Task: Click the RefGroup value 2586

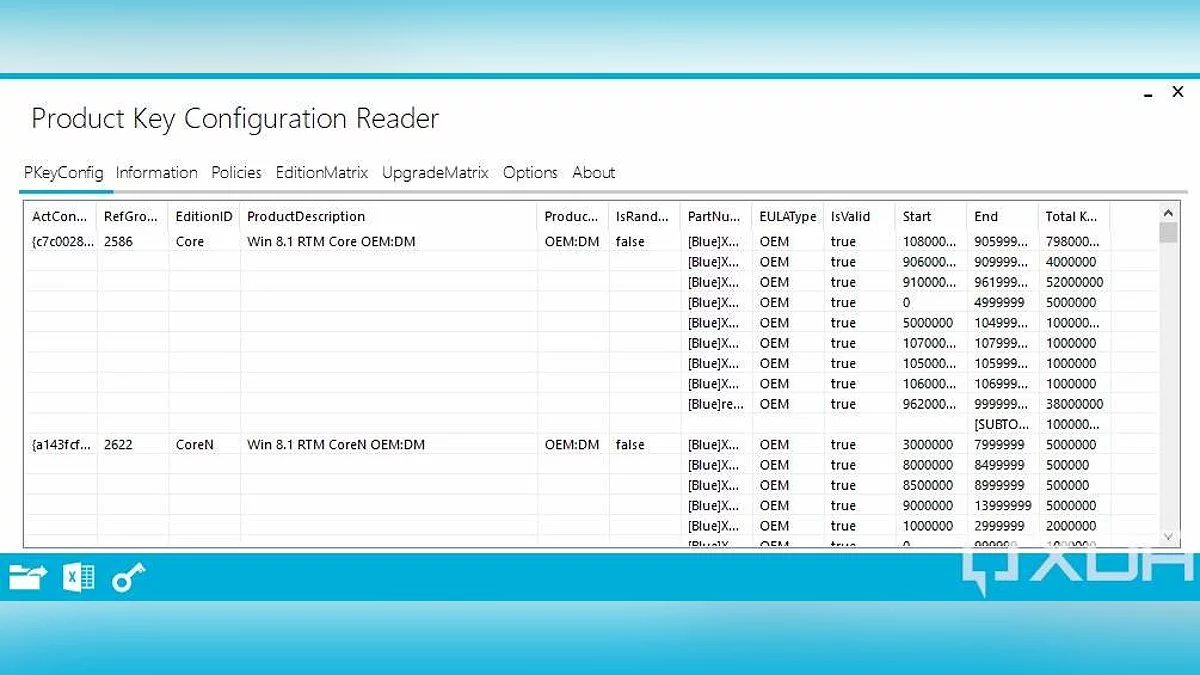Action: coord(118,242)
